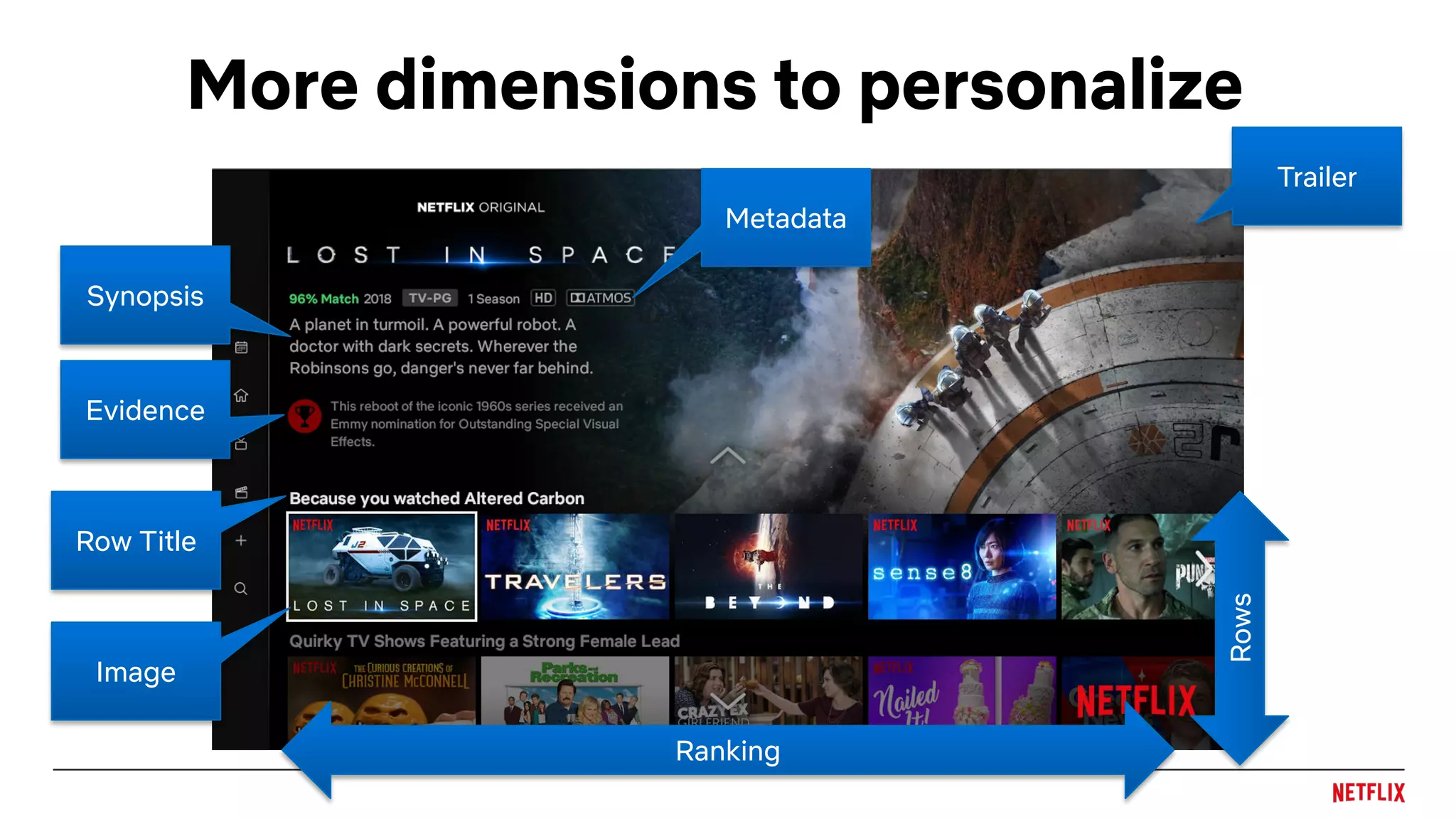This screenshot has width=1456, height=819.
Task: Click the Lost in Space title logo
Action: [481, 255]
